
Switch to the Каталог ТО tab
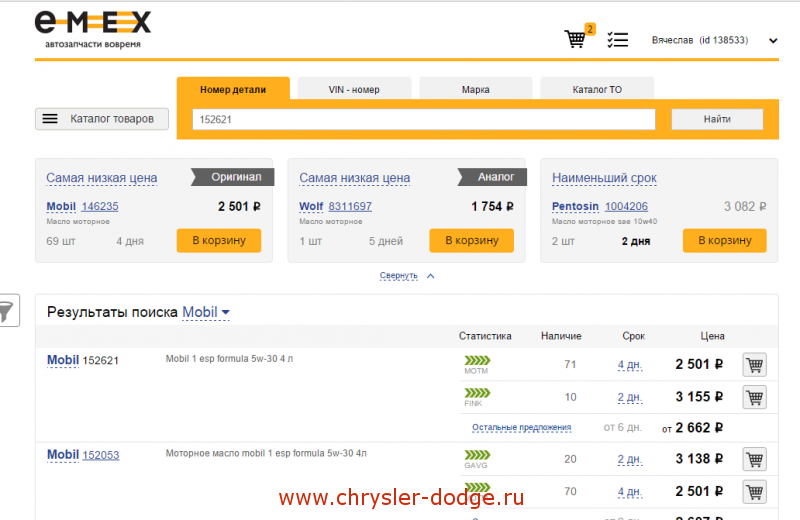(x=597, y=89)
